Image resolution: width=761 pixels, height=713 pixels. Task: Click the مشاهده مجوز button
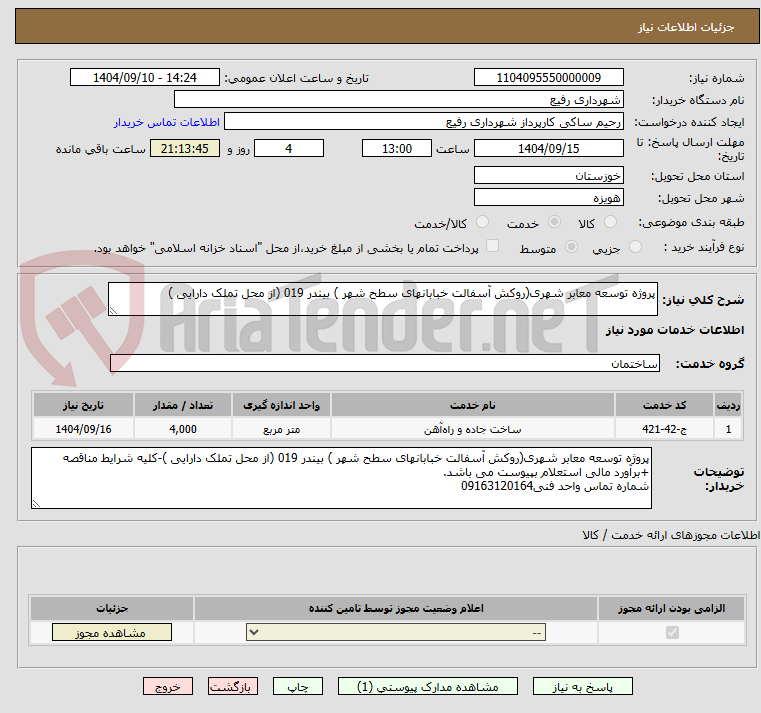(112, 632)
